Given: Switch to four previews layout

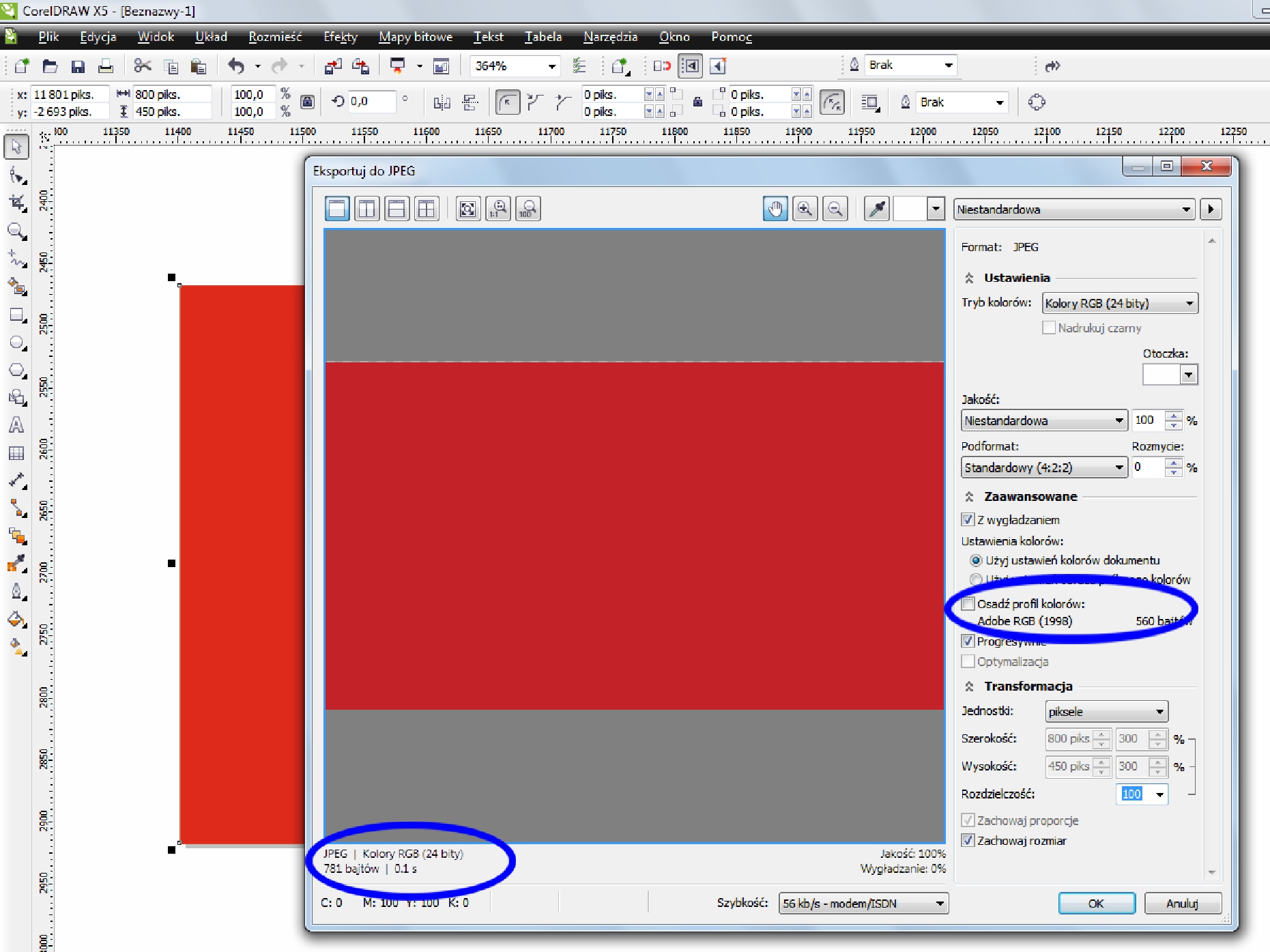Looking at the screenshot, I should point(427,209).
